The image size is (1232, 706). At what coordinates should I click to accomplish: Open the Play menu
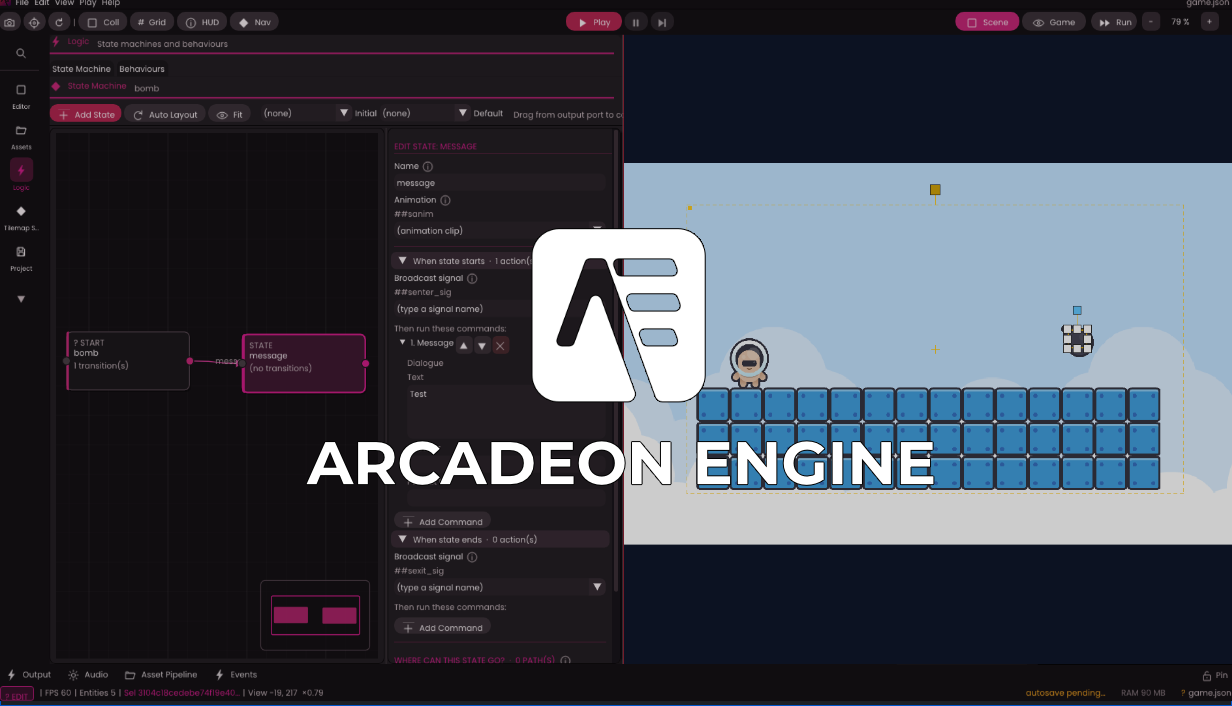click(88, 4)
